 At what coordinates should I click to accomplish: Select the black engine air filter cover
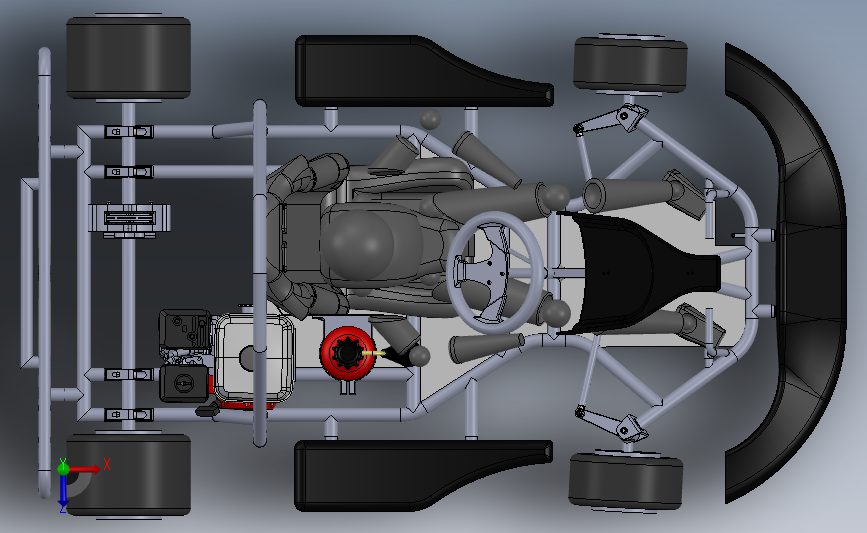(184, 383)
